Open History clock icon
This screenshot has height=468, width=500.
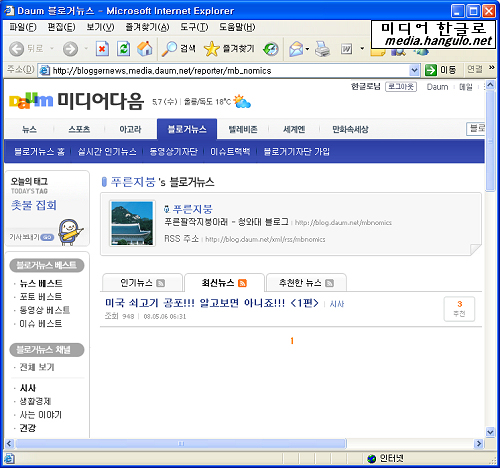(x=271, y=49)
